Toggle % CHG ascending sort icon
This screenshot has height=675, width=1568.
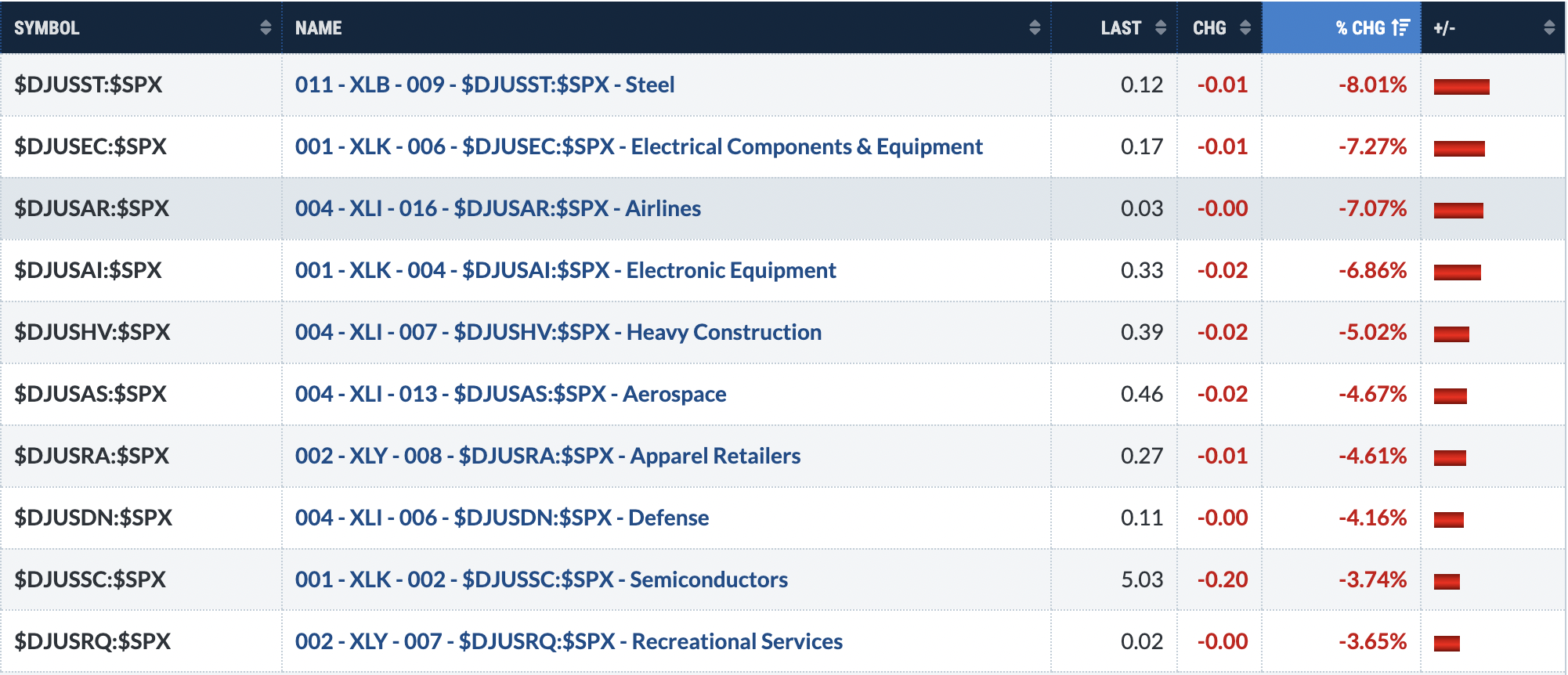[1400, 27]
